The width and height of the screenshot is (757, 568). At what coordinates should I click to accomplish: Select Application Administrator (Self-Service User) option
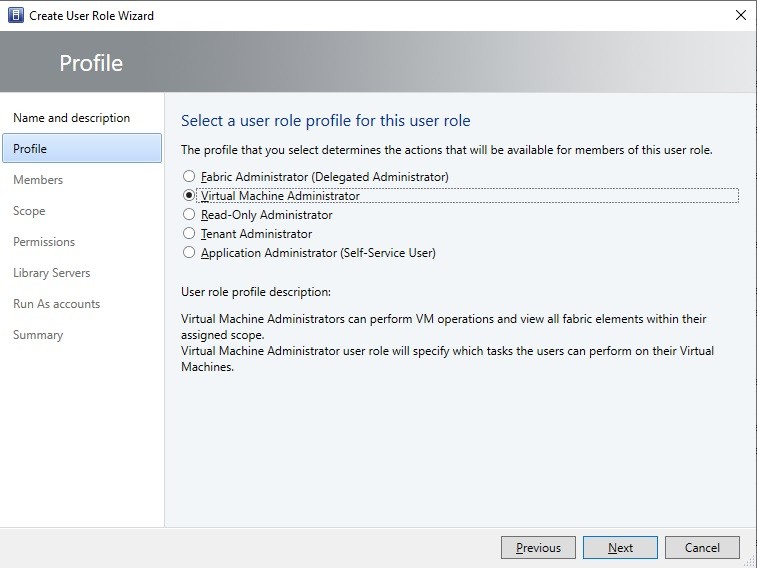[x=189, y=252]
